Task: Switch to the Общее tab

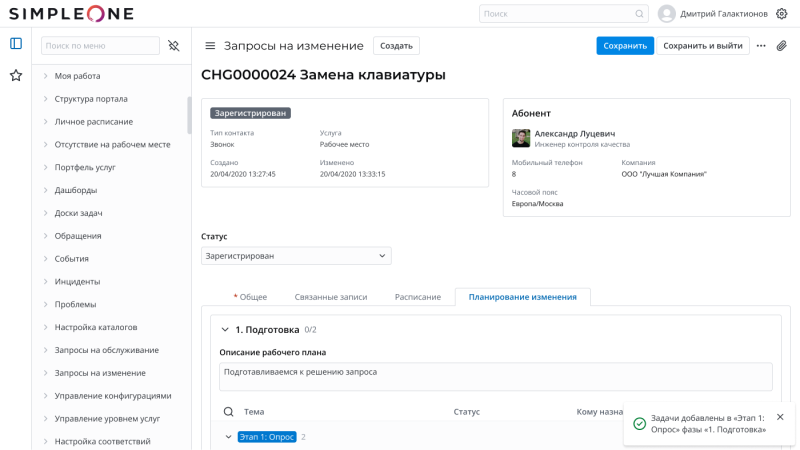Action: [251, 297]
